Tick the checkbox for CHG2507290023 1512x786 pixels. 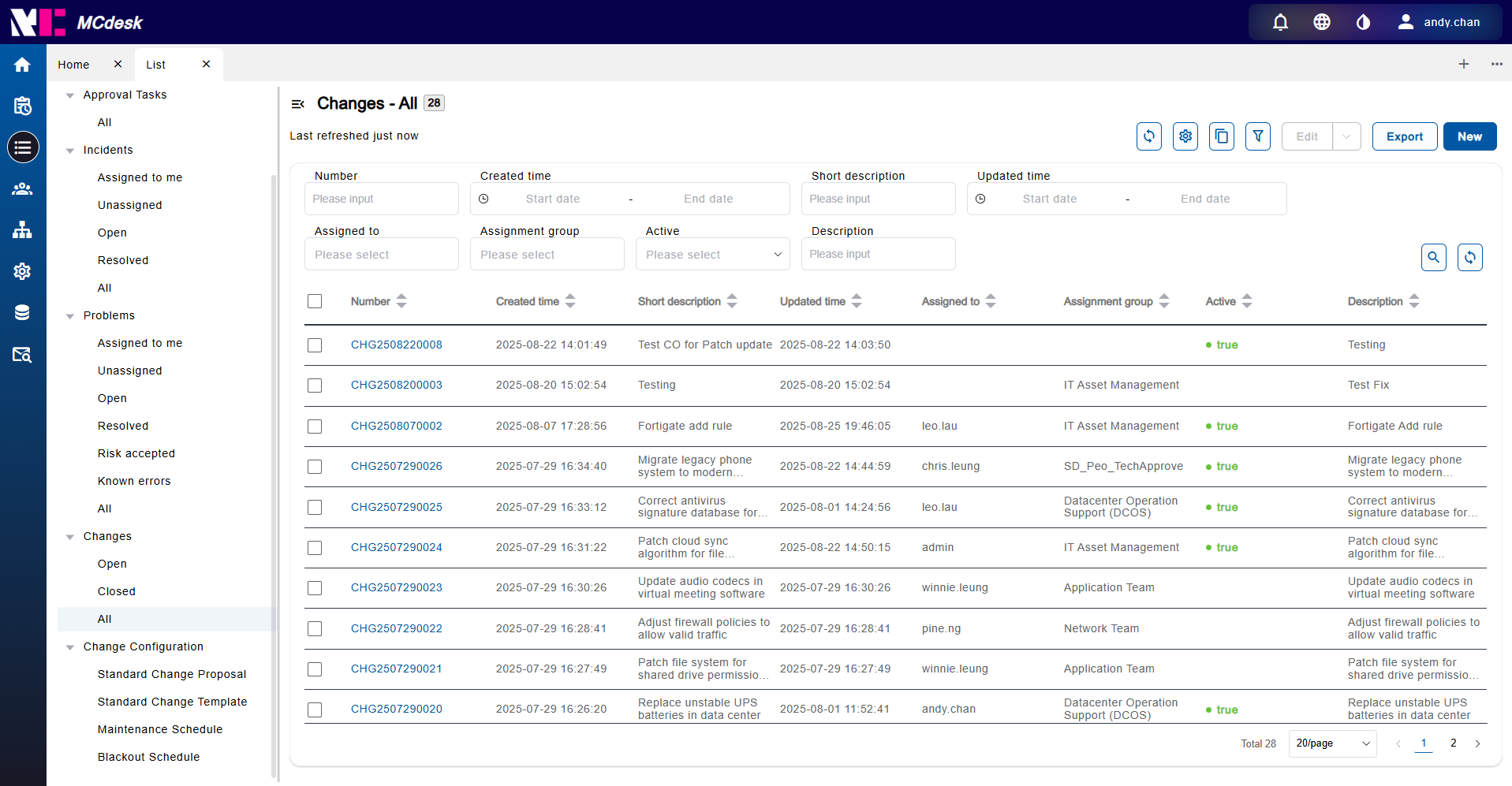click(315, 588)
